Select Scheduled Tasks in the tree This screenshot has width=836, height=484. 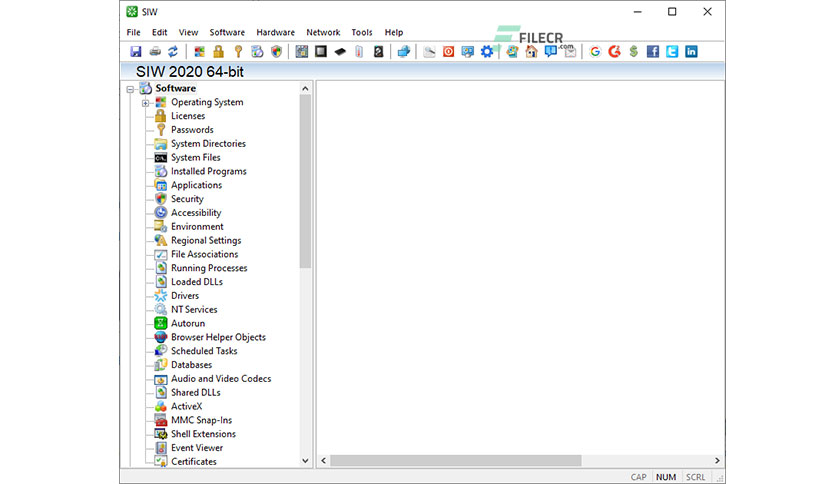pos(204,351)
